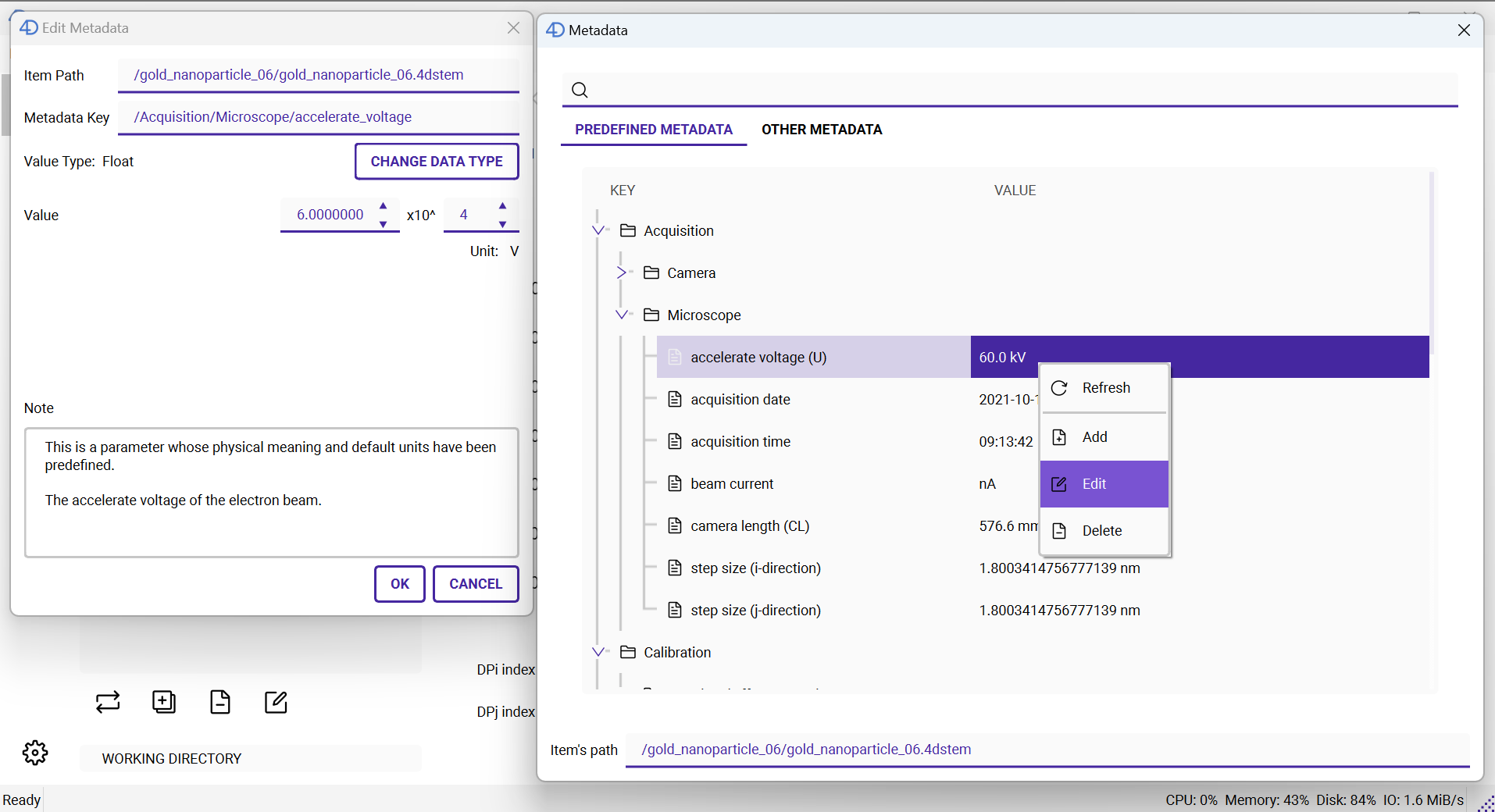Image resolution: width=1495 pixels, height=812 pixels.
Task: Click the edit pencil icon in bottom toolbar
Action: click(x=276, y=702)
